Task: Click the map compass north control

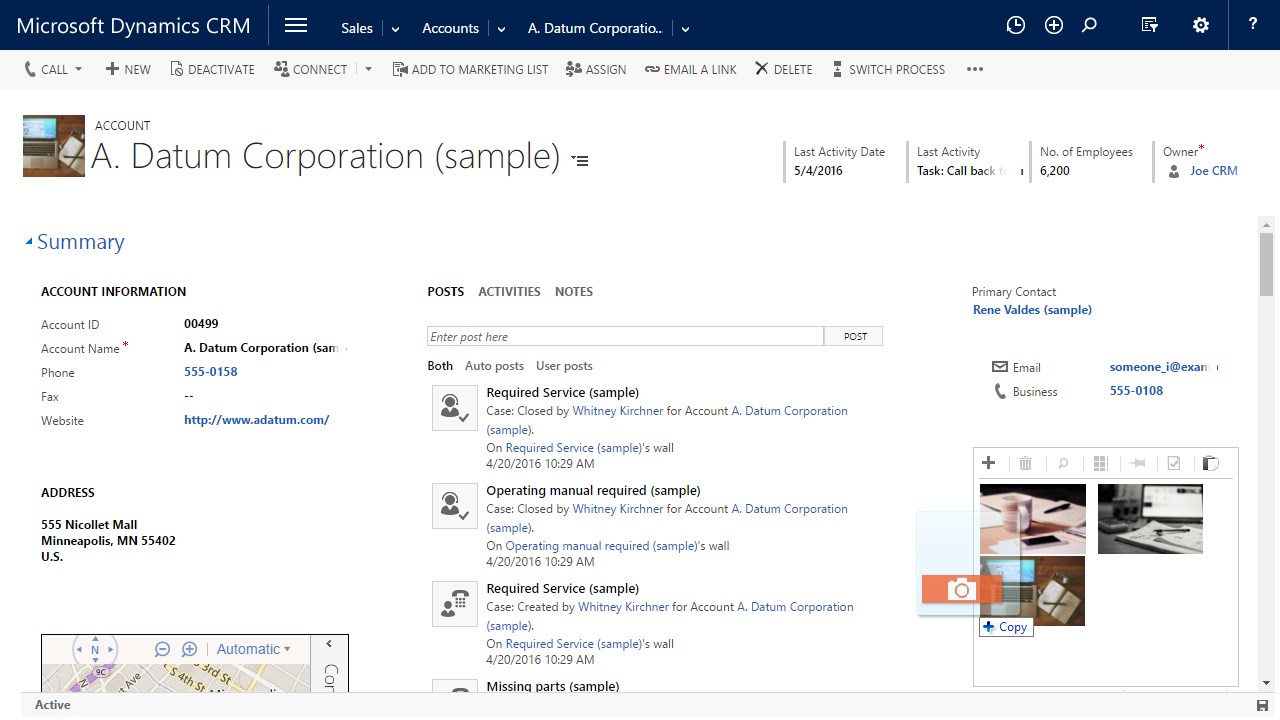Action: click(95, 650)
